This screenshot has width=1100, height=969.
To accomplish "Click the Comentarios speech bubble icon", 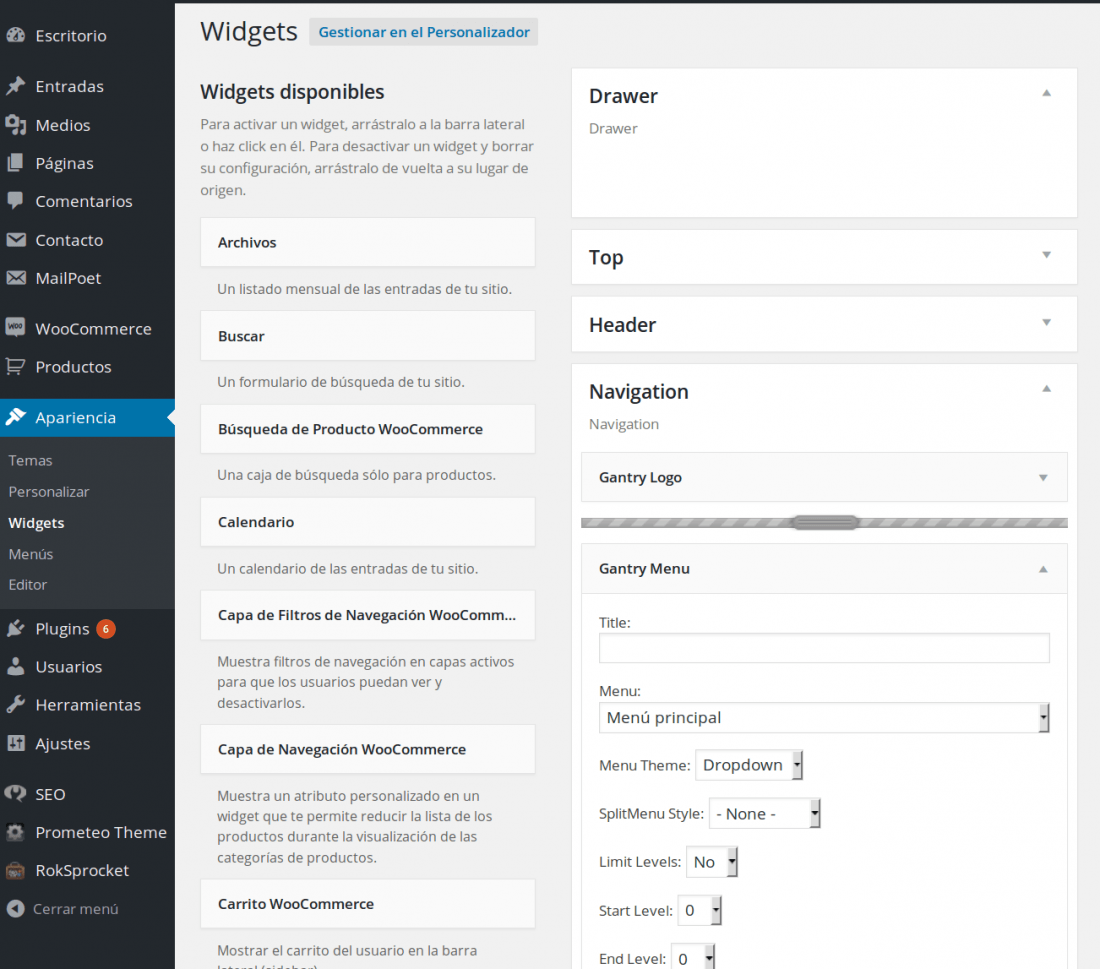I will coord(15,201).
